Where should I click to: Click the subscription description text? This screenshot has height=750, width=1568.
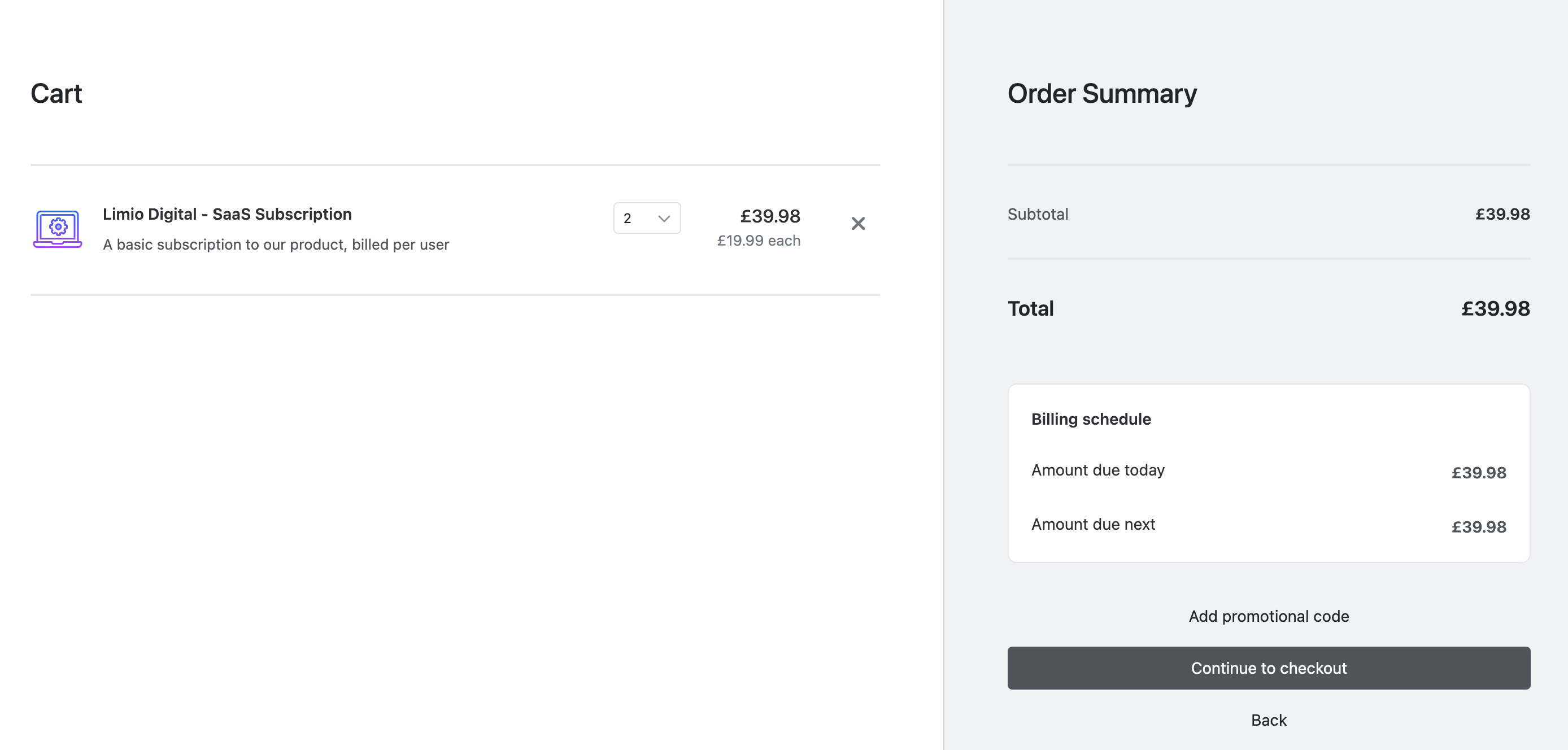(x=276, y=245)
